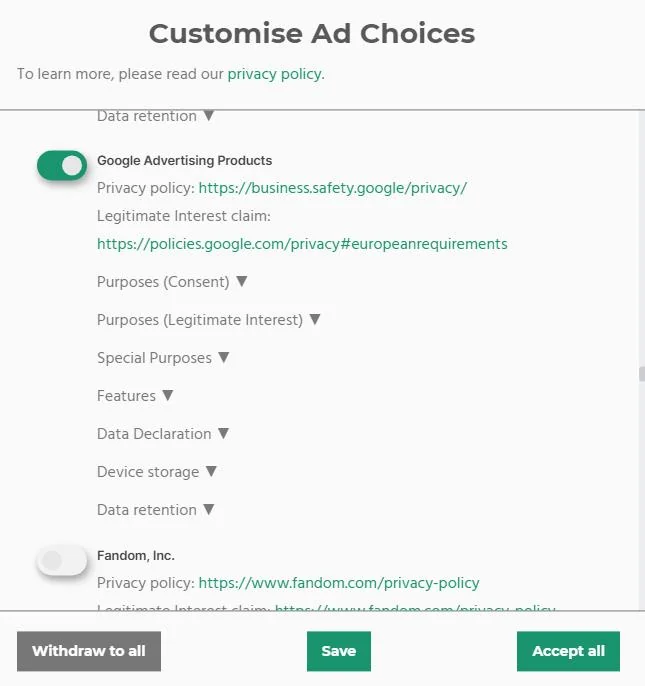645x686 pixels.
Task: Open Fandom privacy-policy link
Action: pos(339,583)
